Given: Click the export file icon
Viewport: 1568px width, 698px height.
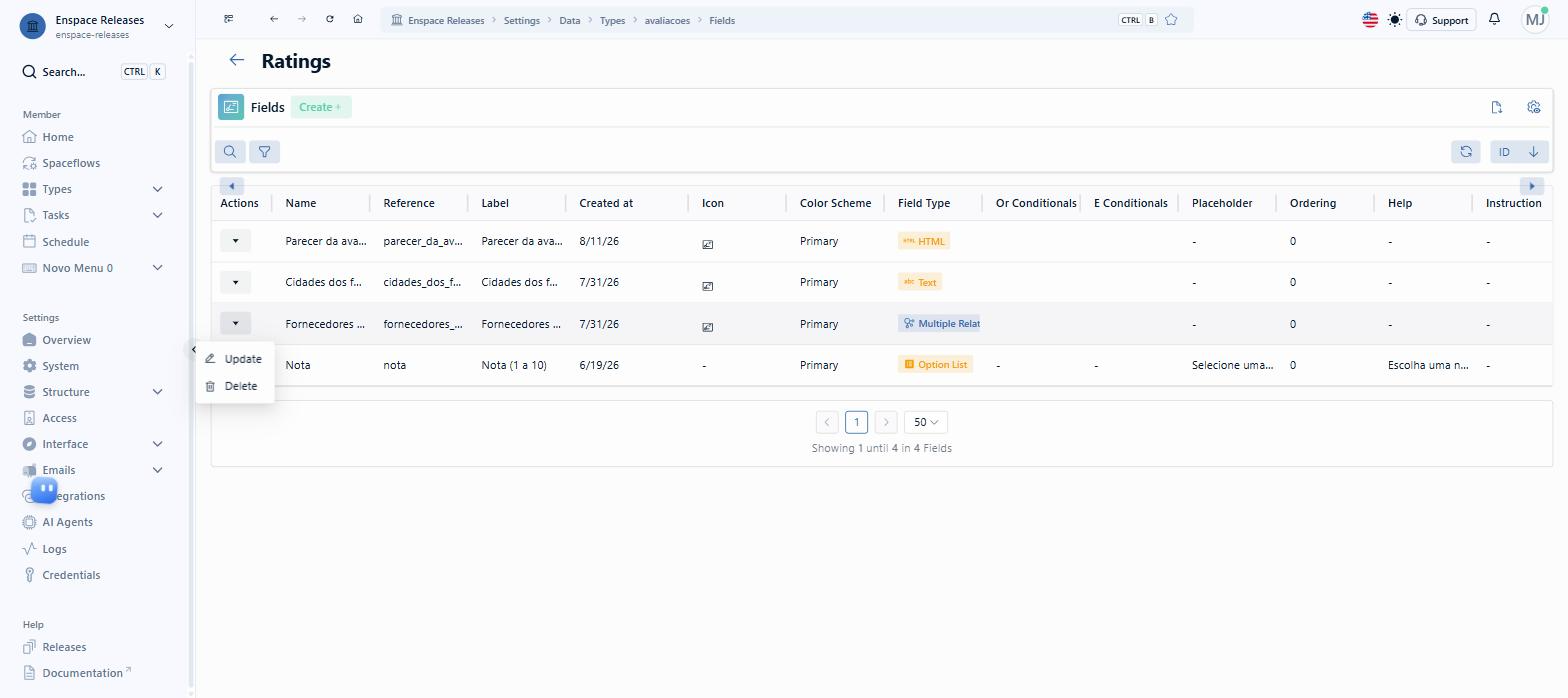Looking at the screenshot, I should click(x=1497, y=107).
